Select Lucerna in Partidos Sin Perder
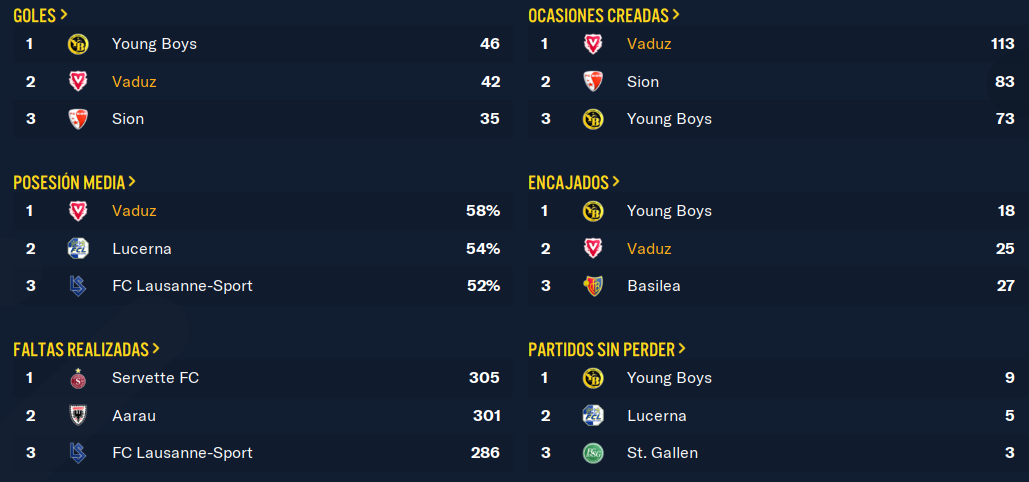Viewport: 1029px width, 482px height. [657, 416]
